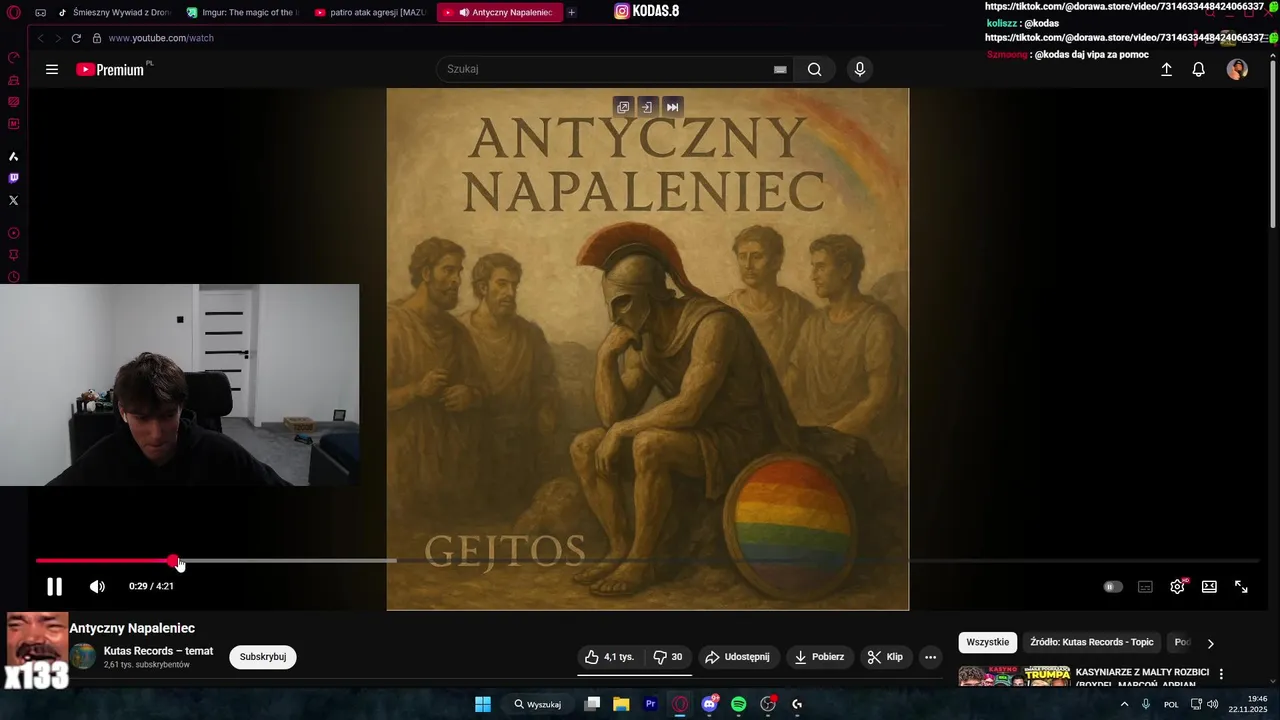
Task: Open a new browser tab with plus
Action: 571,12
